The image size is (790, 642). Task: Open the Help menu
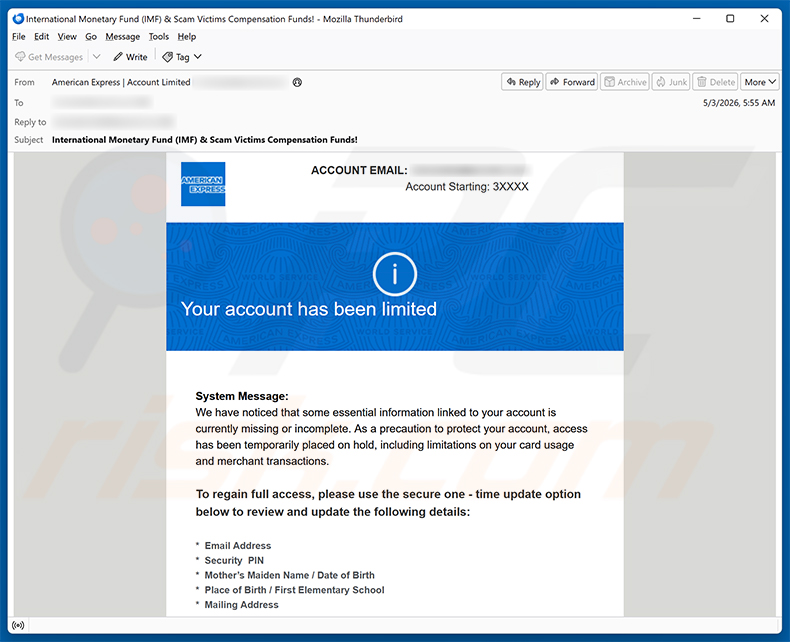click(186, 37)
